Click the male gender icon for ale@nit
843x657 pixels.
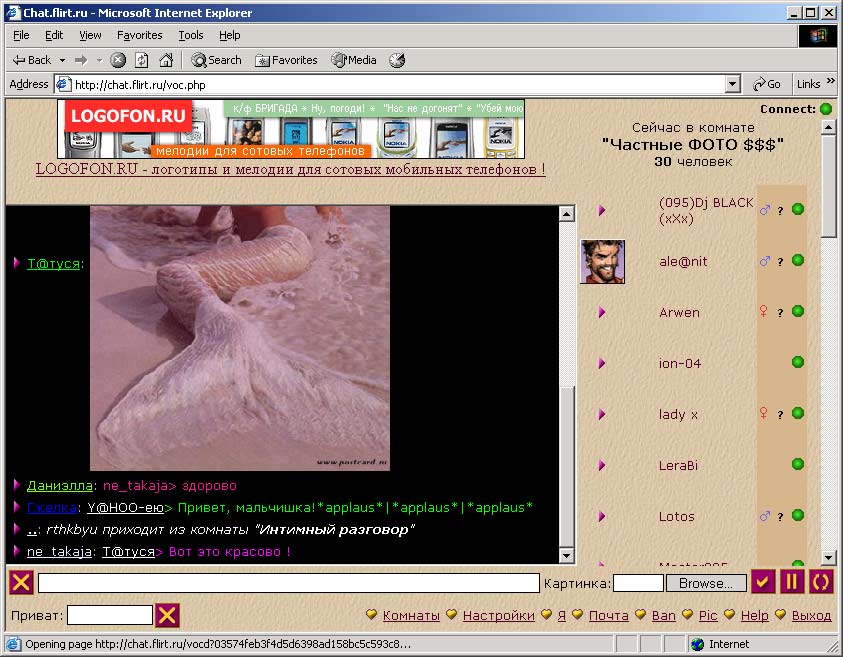click(765, 261)
